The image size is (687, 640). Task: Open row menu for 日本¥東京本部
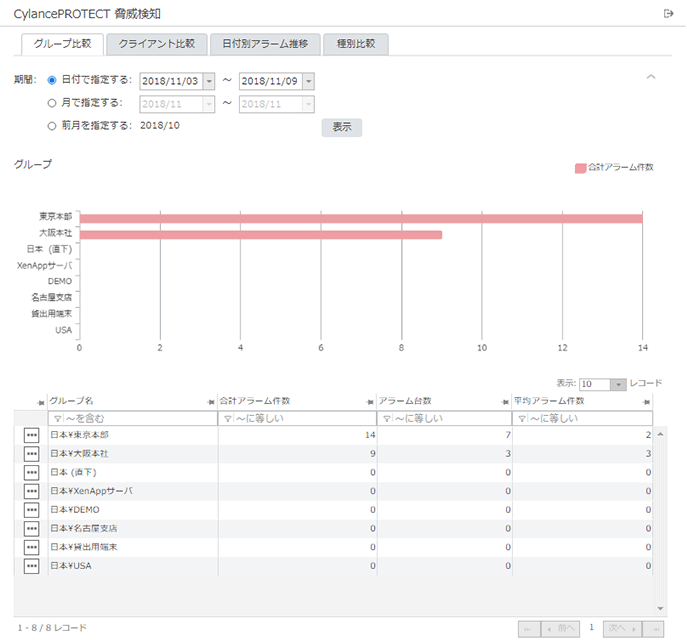[x=31, y=435]
